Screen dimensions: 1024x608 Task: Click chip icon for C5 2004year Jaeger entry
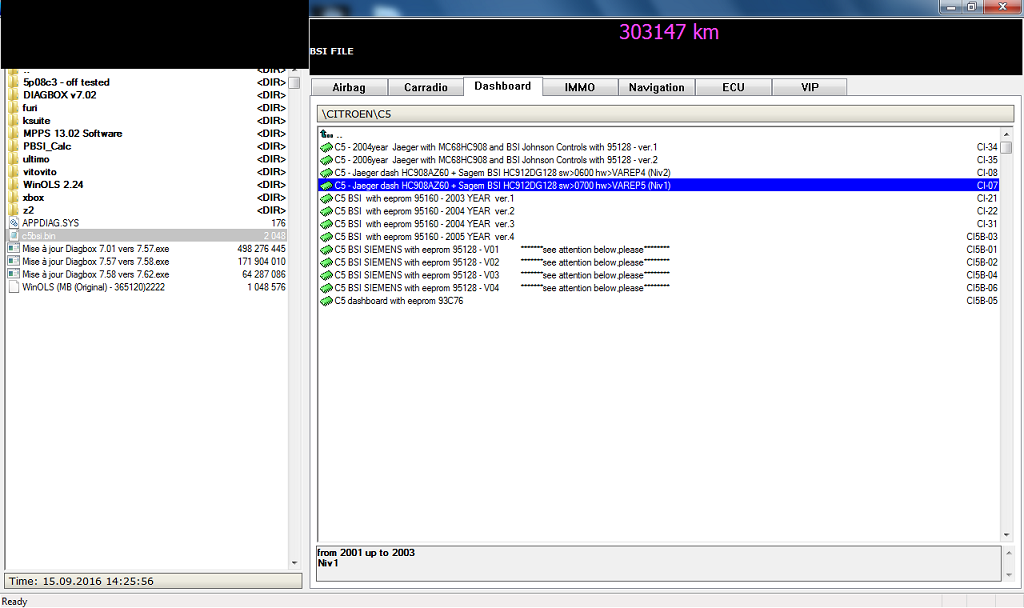pyautogui.click(x=326, y=147)
